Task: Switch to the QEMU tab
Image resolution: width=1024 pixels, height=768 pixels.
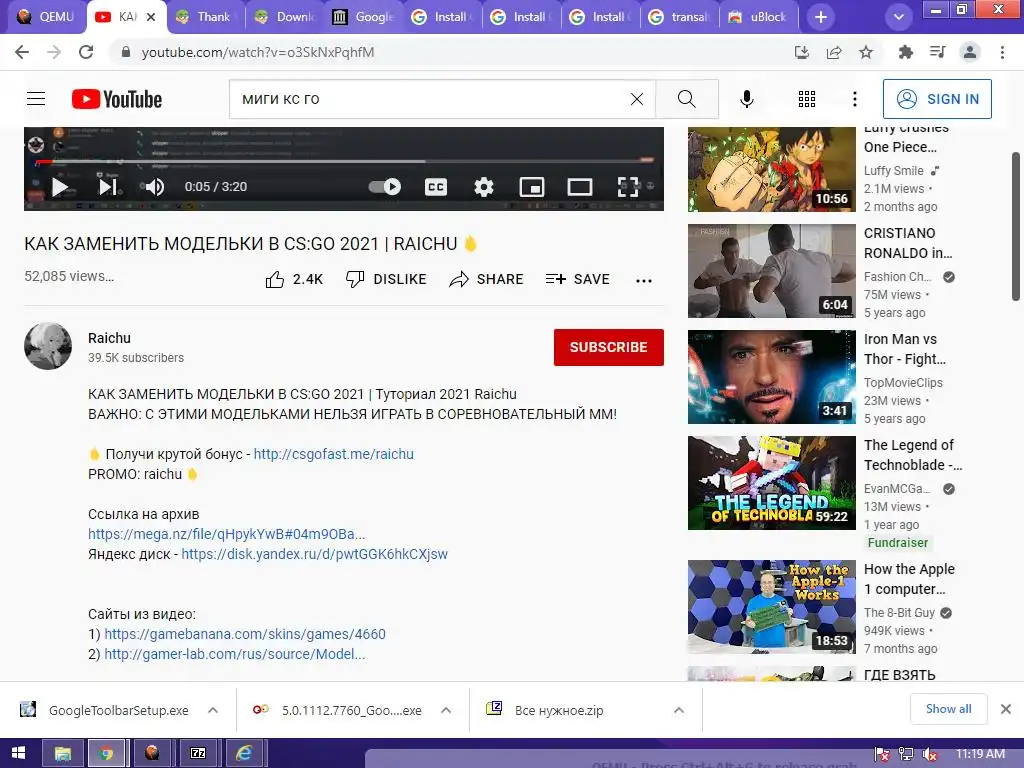Action: coord(44,17)
